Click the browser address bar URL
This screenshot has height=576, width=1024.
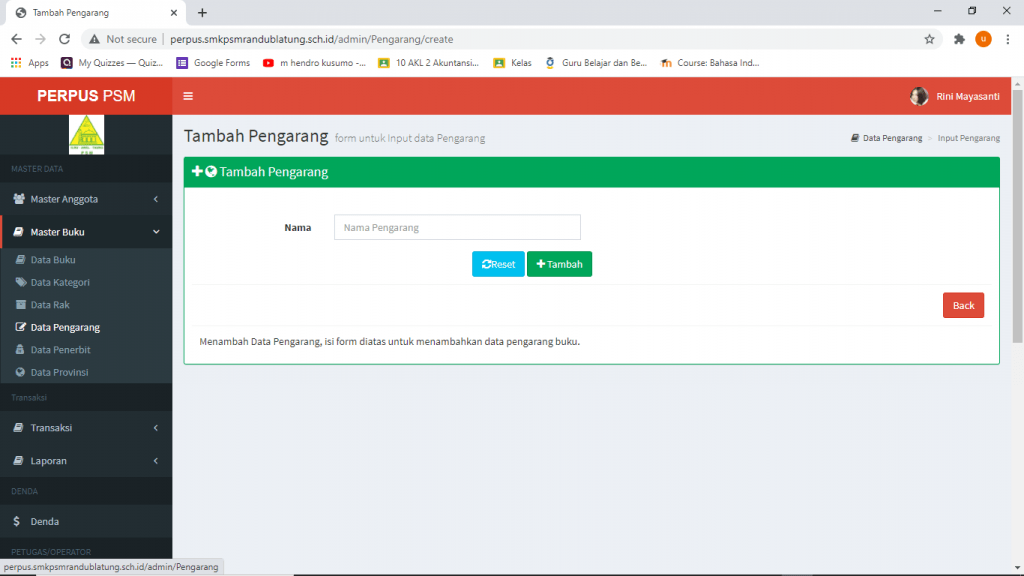pyautogui.click(x=312, y=39)
